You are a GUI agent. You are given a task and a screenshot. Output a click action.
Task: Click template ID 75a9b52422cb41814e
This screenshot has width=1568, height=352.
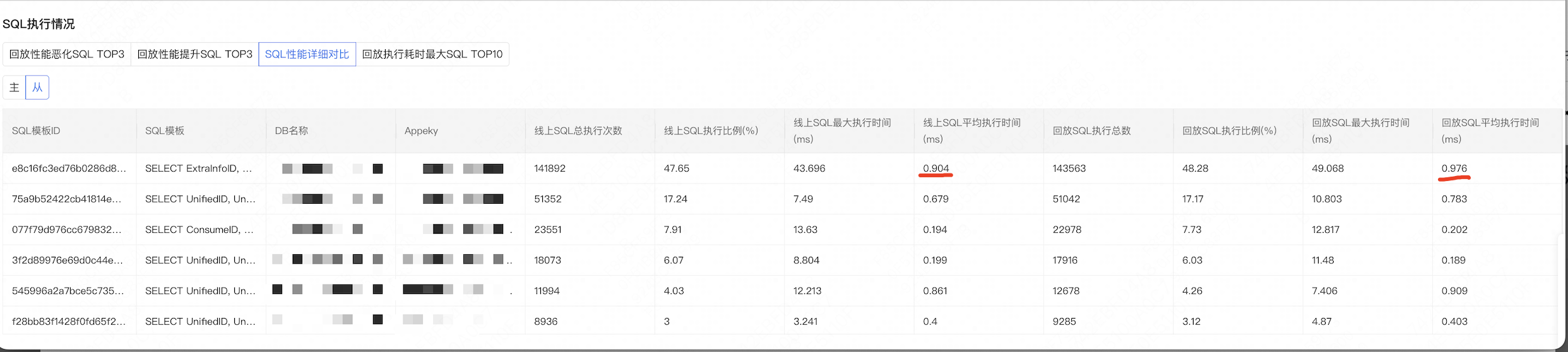click(x=66, y=199)
